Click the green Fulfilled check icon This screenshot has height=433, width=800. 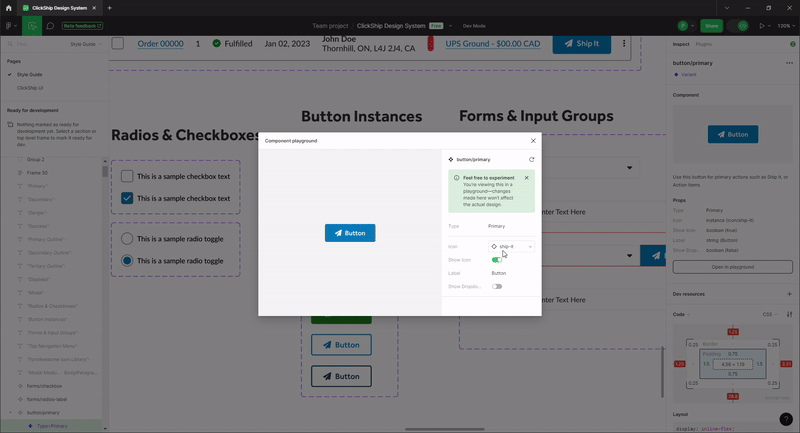pyautogui.click(x=216, y=43)
